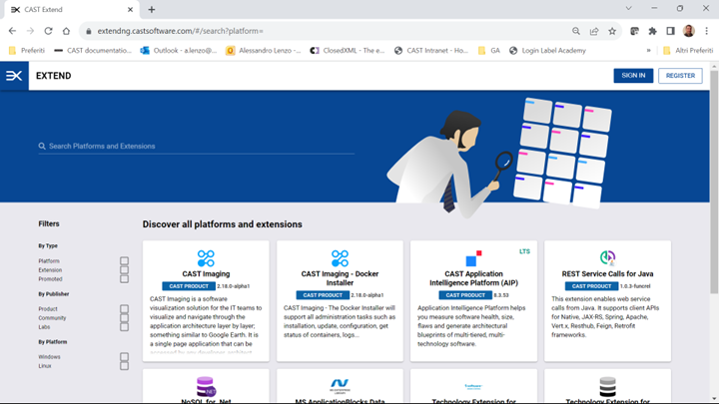This screenshot has height=404, width=719.
Task: Open the browser extensions puzzle icon
Action: tap(653, 31)
